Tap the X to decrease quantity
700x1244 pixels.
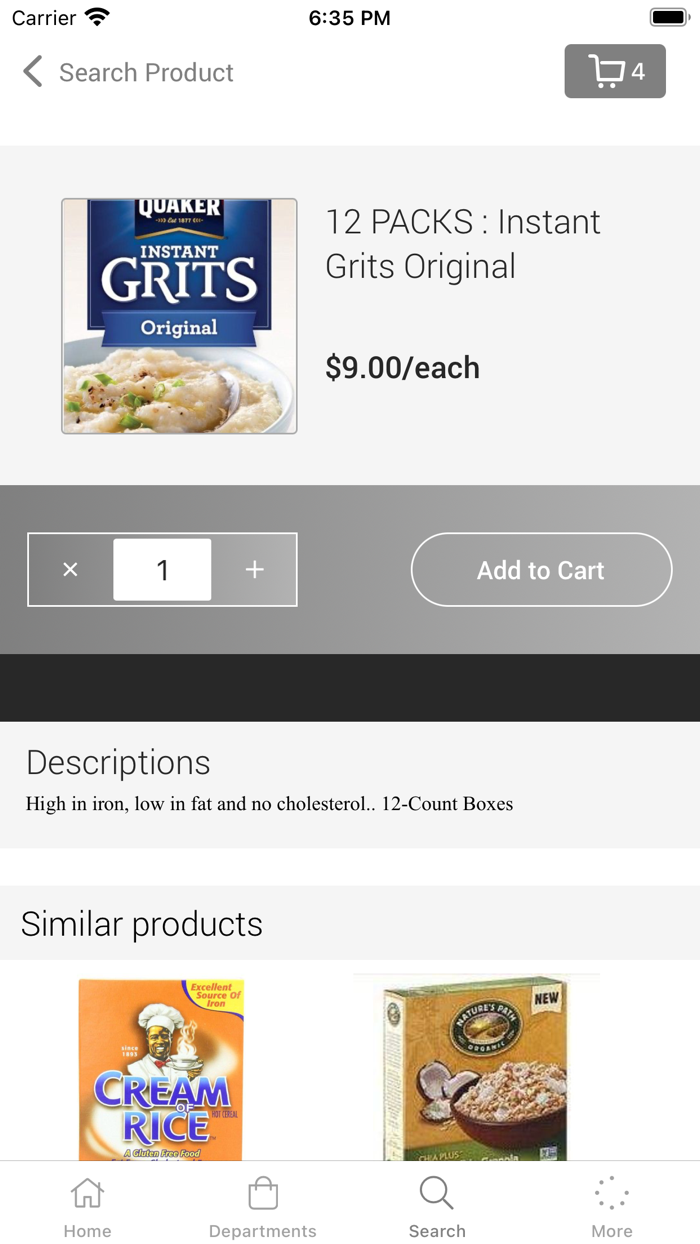(x=70, y=569)
